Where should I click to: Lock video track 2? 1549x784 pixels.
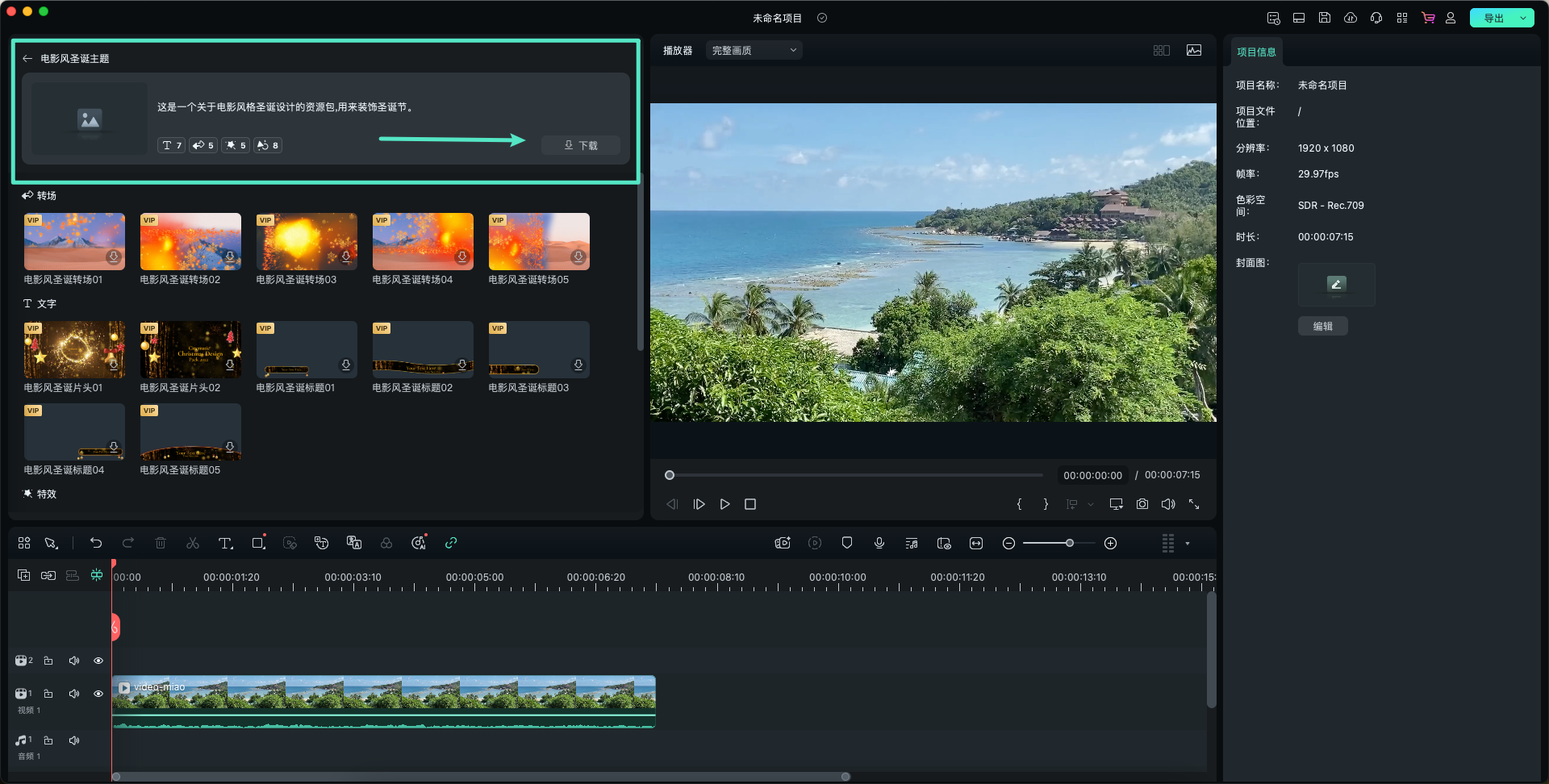(48, 661)
